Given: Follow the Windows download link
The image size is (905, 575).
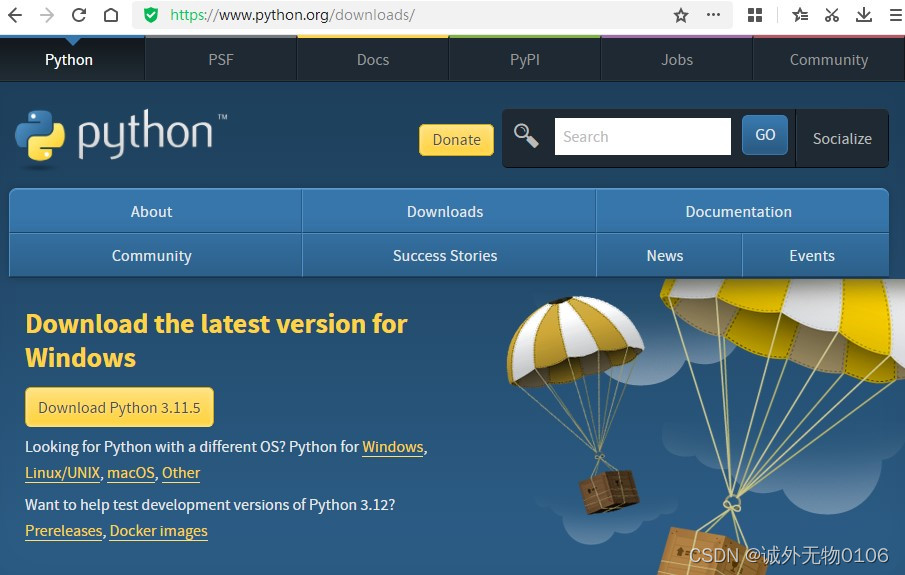Looking at the screenshot, I should 393,447.
